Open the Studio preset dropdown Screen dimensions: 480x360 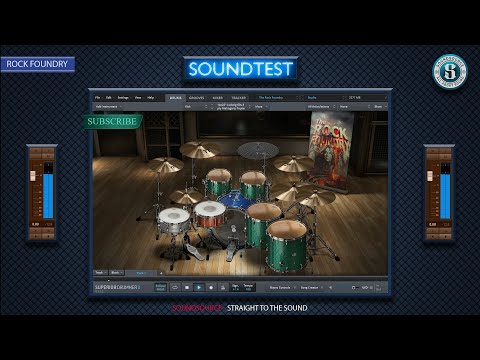coord(326,98)
